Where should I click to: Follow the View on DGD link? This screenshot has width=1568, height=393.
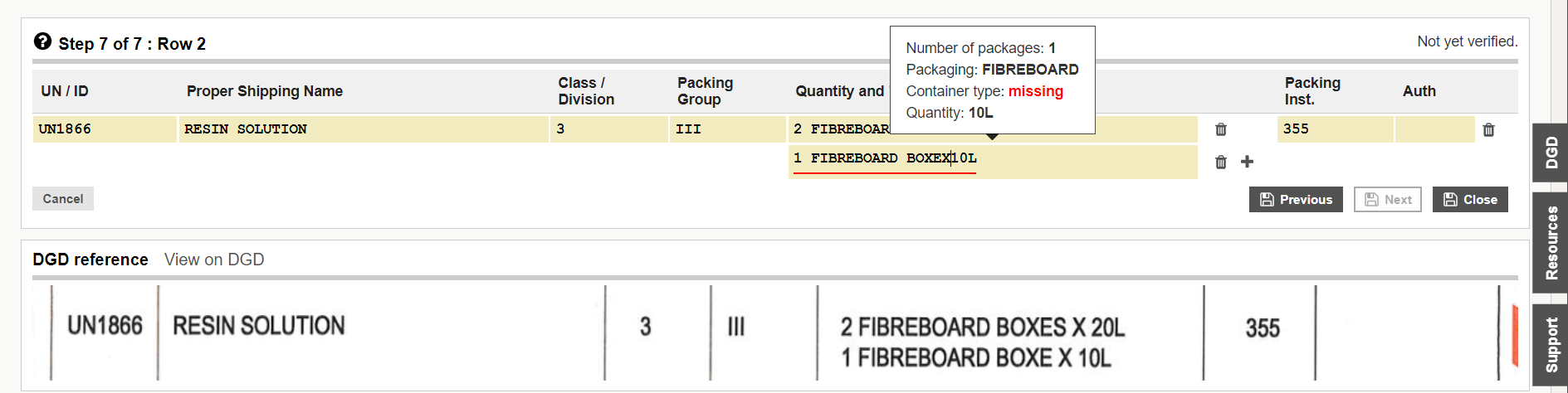[214, 260]
